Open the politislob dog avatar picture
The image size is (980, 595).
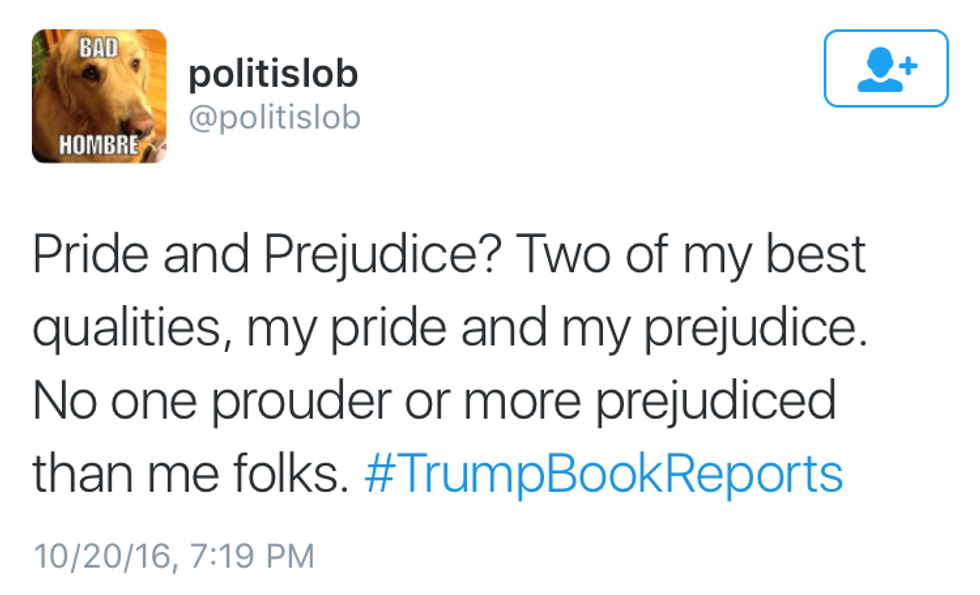click(x=99, y=96)
